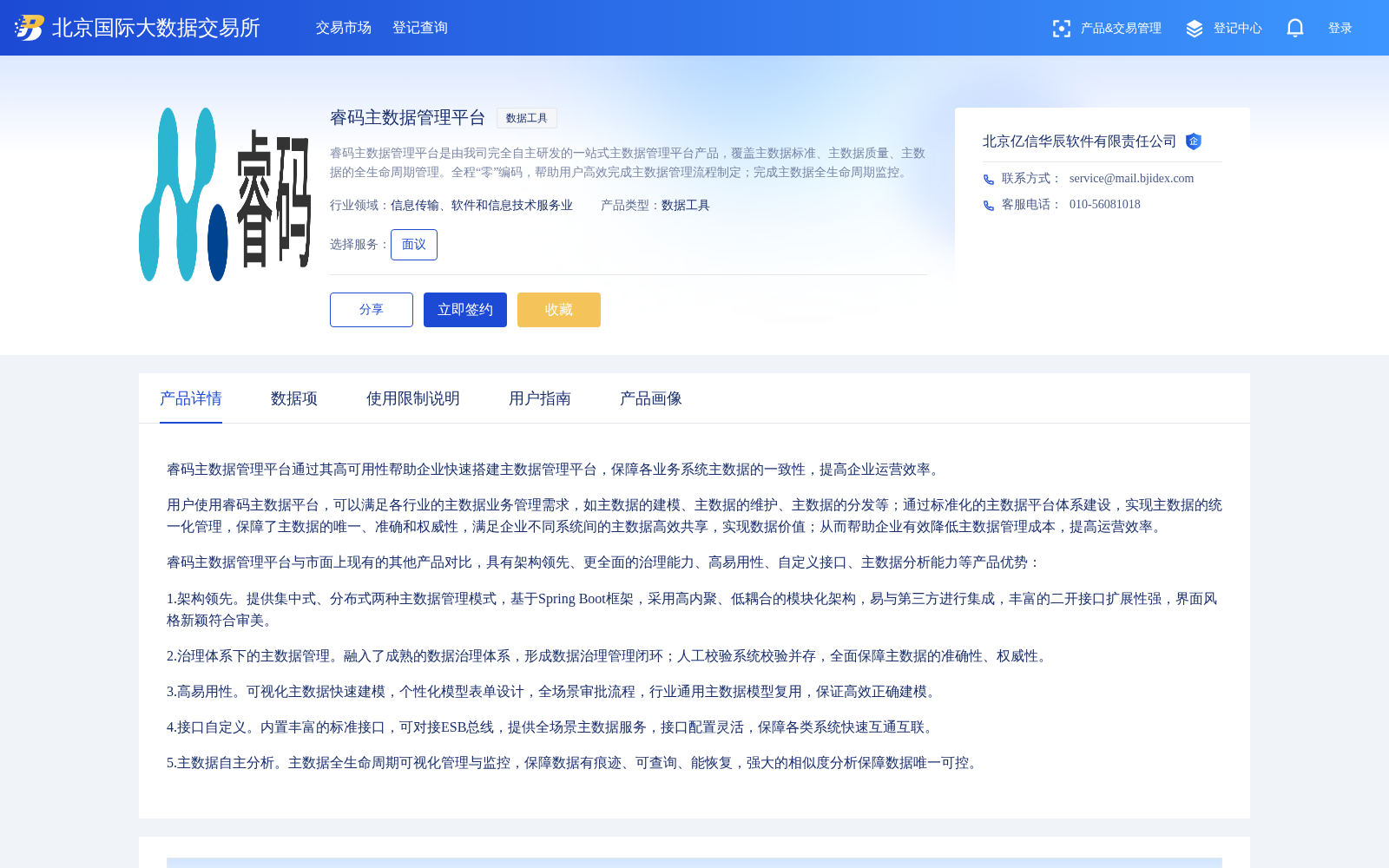Go to 登记中心

[1237, 29]
